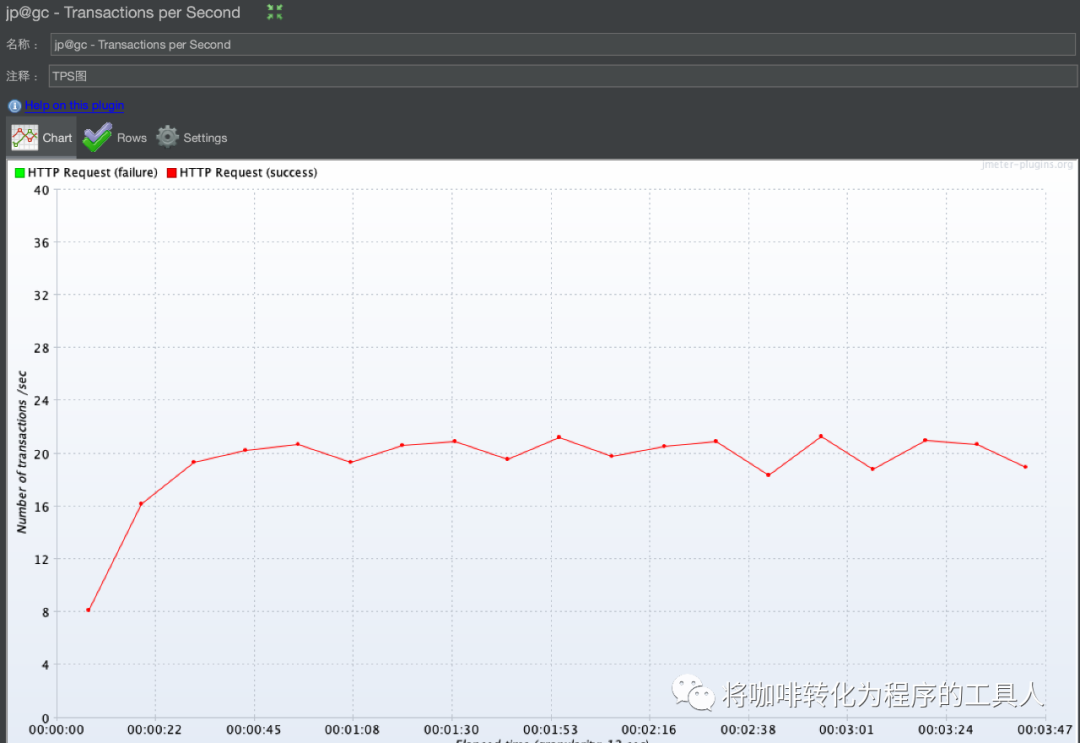Open the Rows tab
1080x743 pixels.
tap(114, 138)
